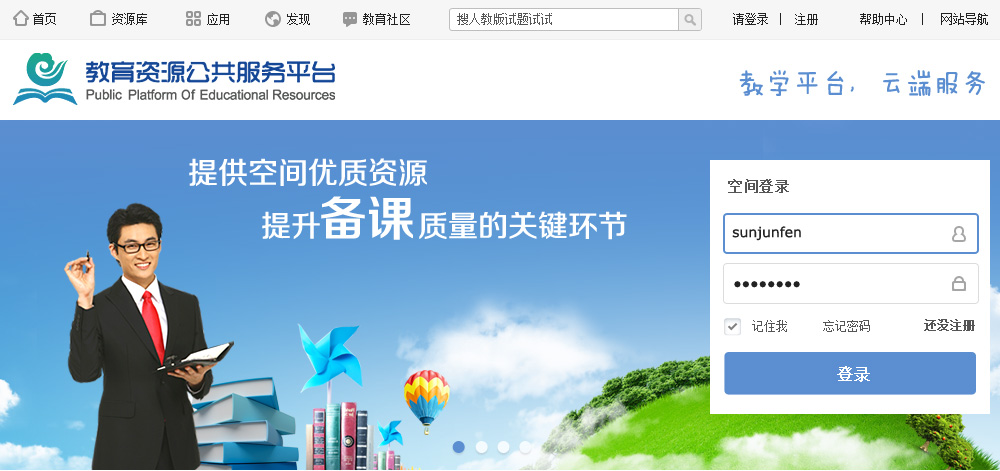This screenshot has height=471, width=1000.
Task: Click the platform logo at top left
Action: click(x=173, y=79)
